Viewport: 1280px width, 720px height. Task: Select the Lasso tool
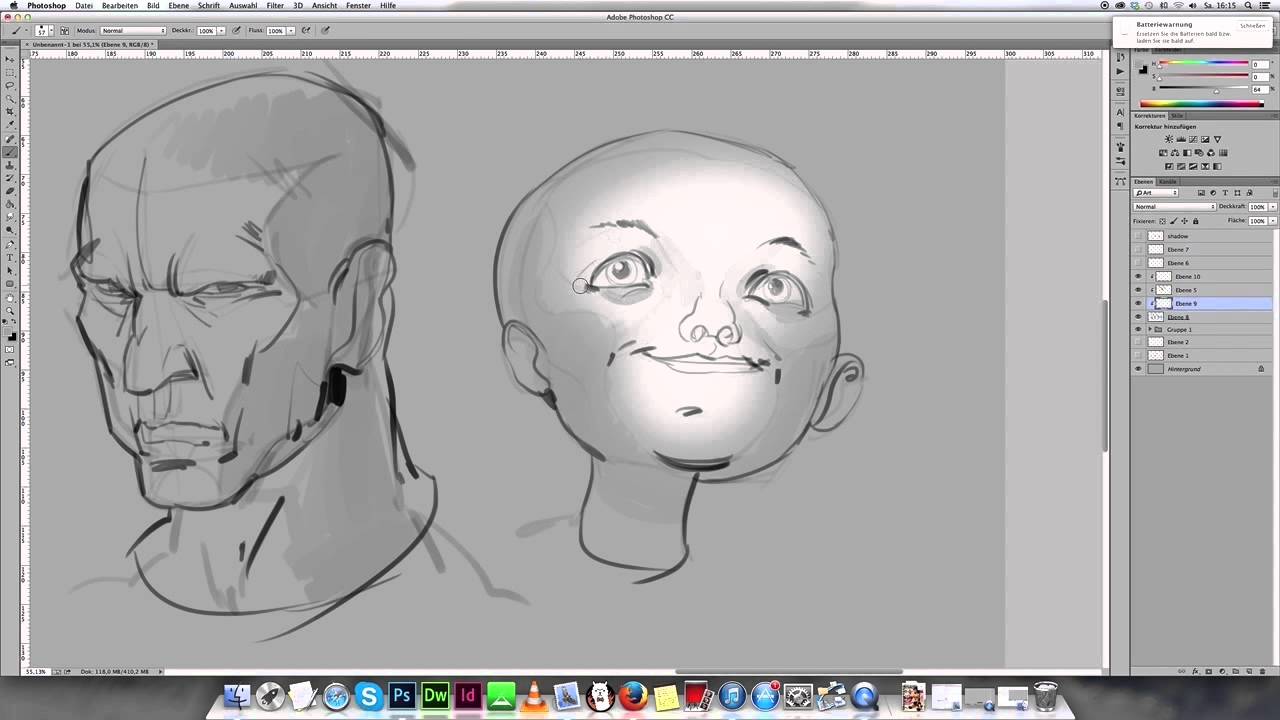click(x=10, y=86)
